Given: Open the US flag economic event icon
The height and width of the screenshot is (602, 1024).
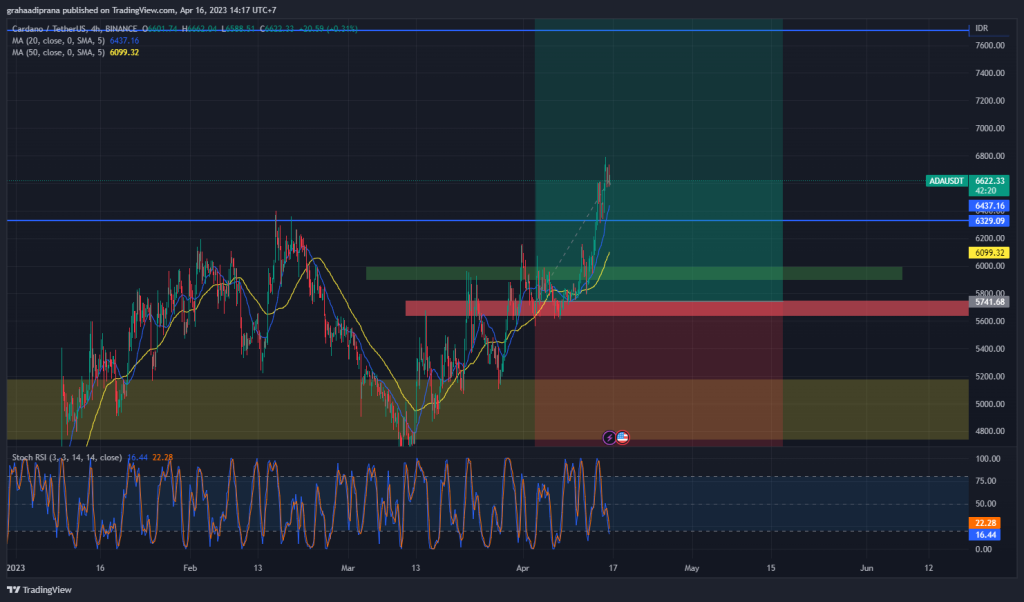Looking at the screenshot, I should [x=622, y=437].
